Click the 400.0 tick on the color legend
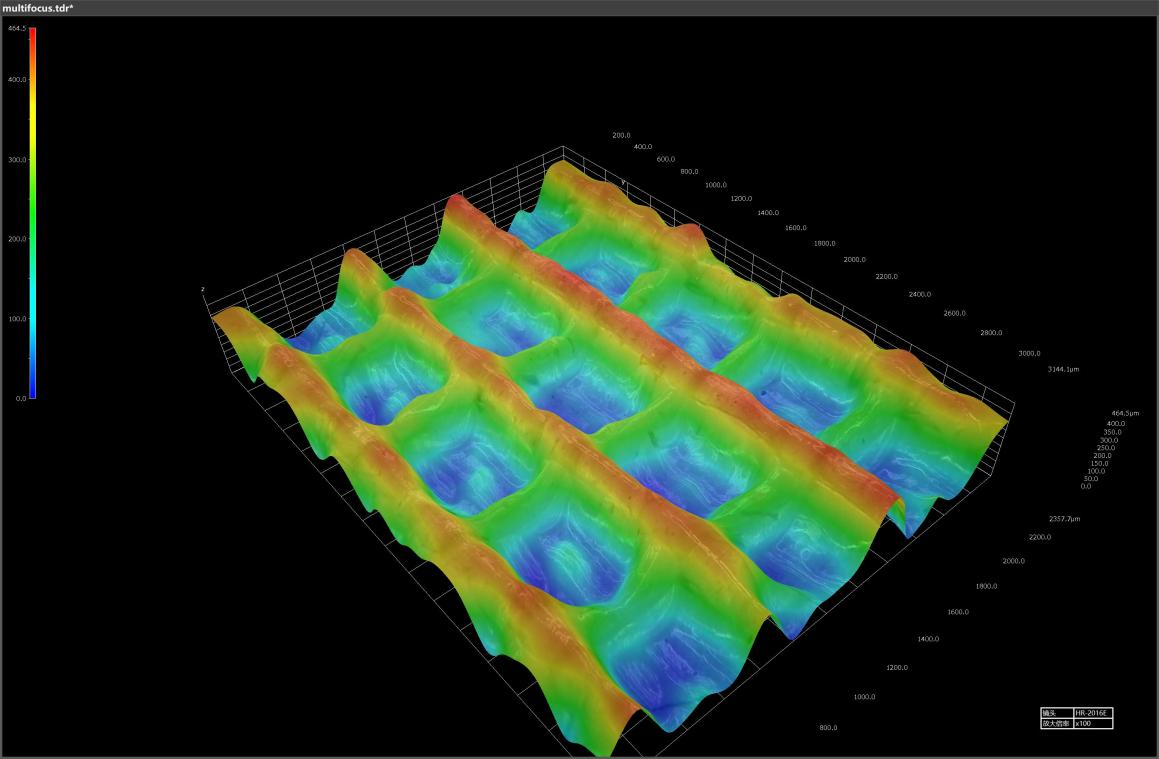The image size is (1159, 759). point(17,79)
